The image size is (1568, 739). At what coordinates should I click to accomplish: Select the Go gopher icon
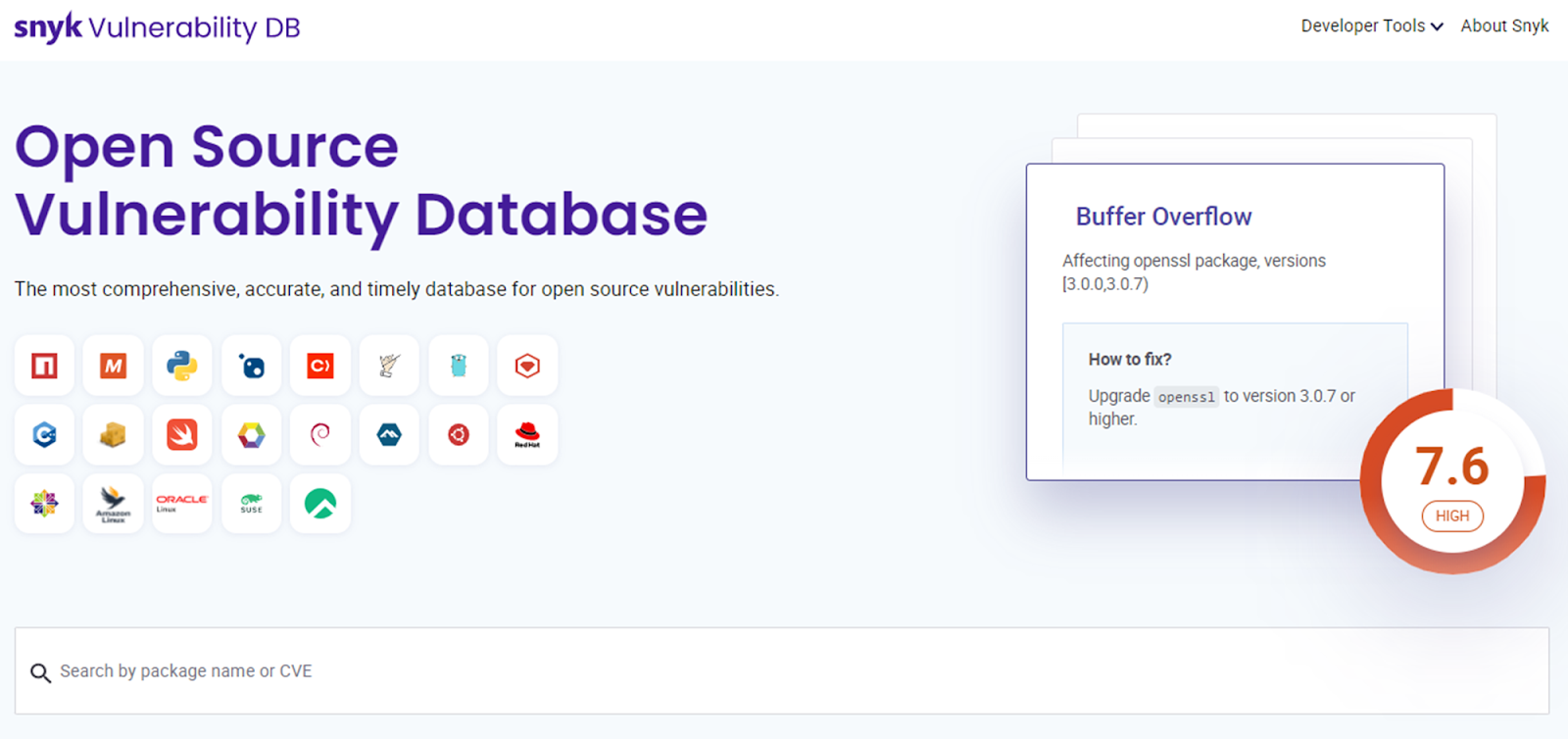click(459, 366)
